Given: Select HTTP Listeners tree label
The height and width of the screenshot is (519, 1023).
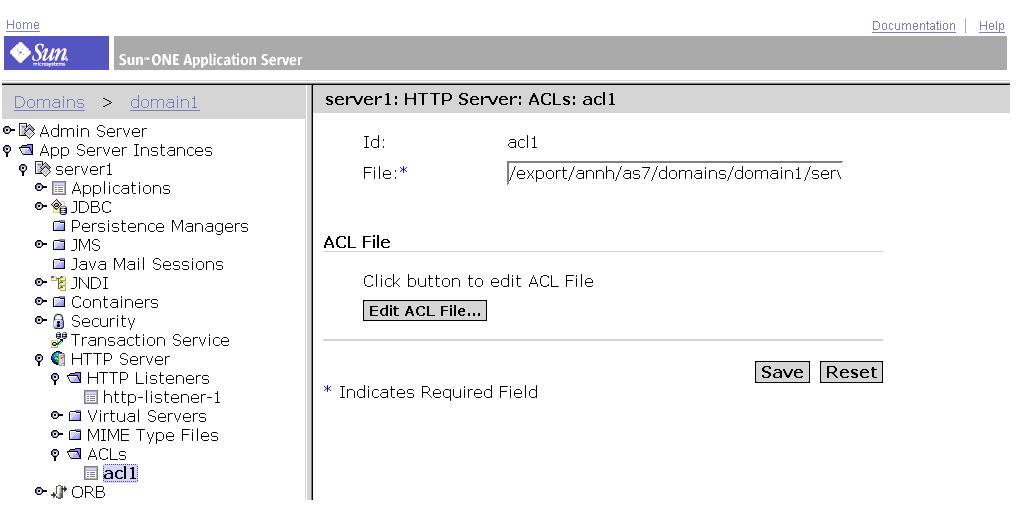Looking at the screenshot, I should pos(148,378).
